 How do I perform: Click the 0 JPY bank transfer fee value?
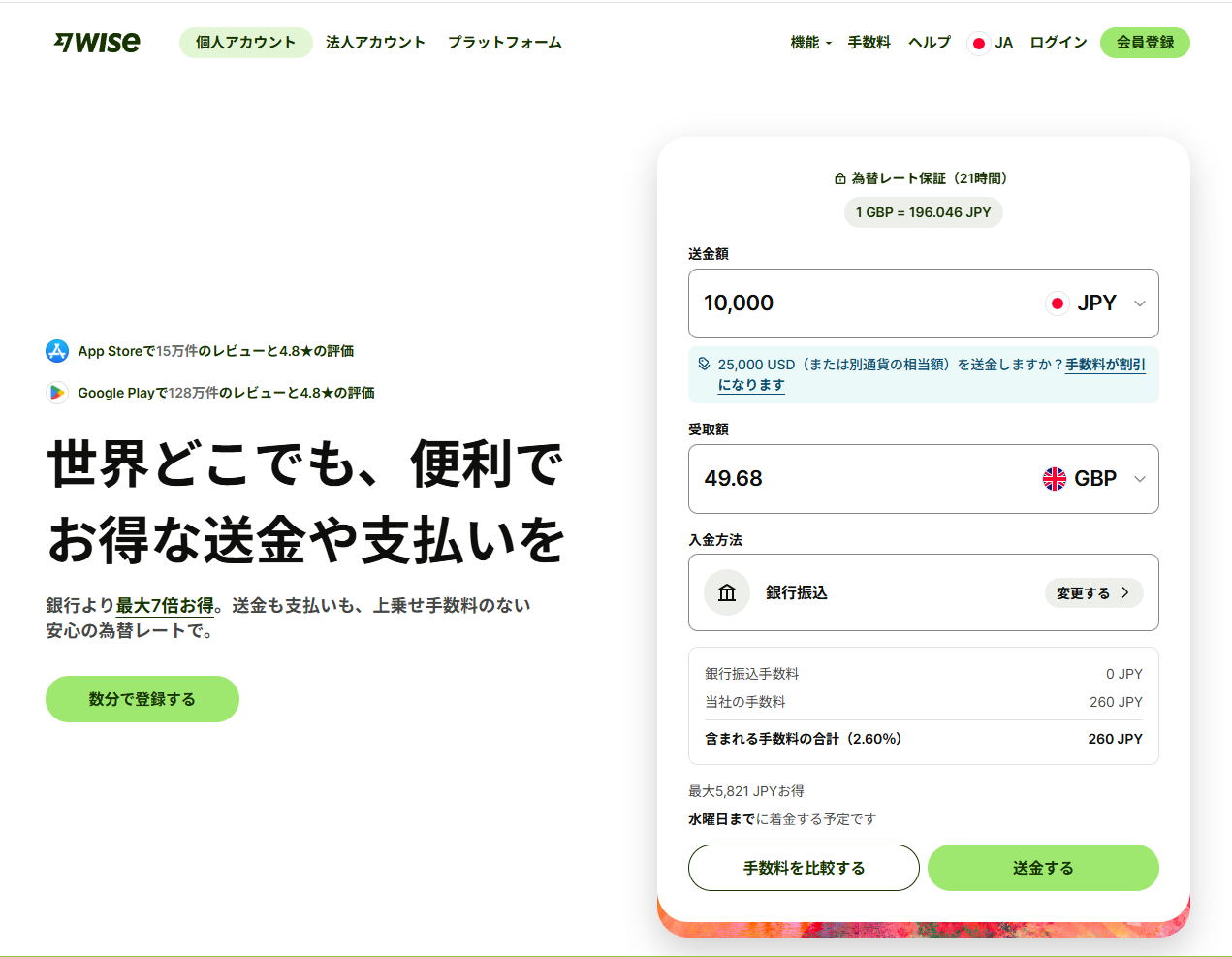click(x=1124, y=674)
